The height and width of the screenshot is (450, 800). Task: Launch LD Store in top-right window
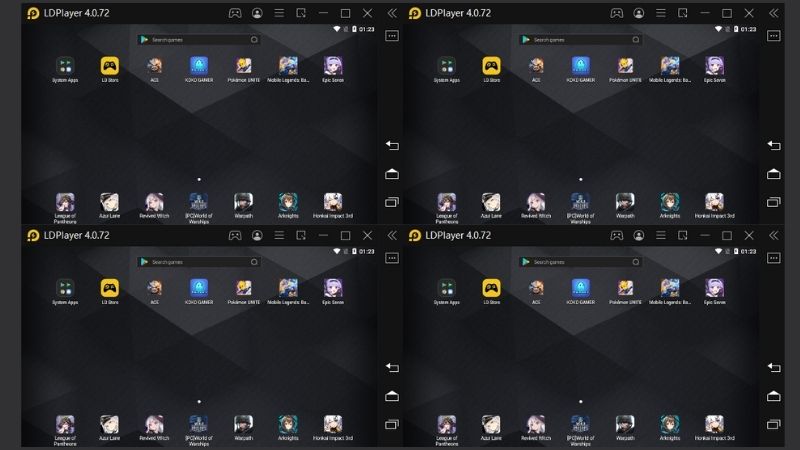coord(491,66)
